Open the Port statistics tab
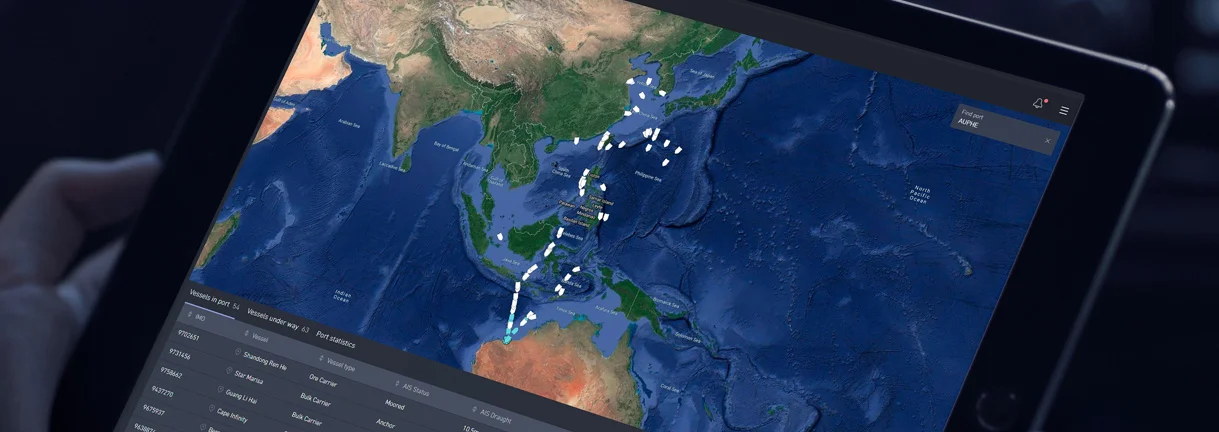This screenshot has height=432, width=1219. [x=335, y=339]
